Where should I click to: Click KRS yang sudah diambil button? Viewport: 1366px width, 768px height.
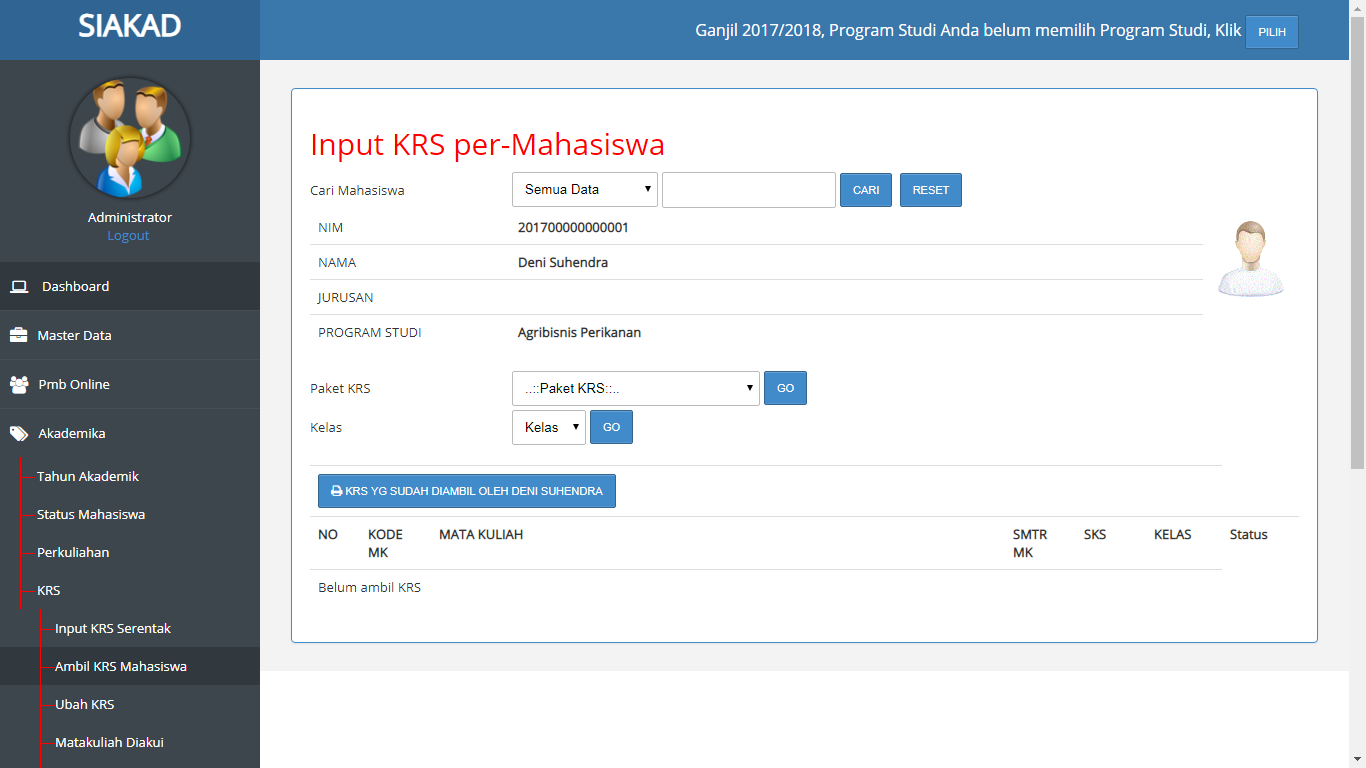[467, 491]
